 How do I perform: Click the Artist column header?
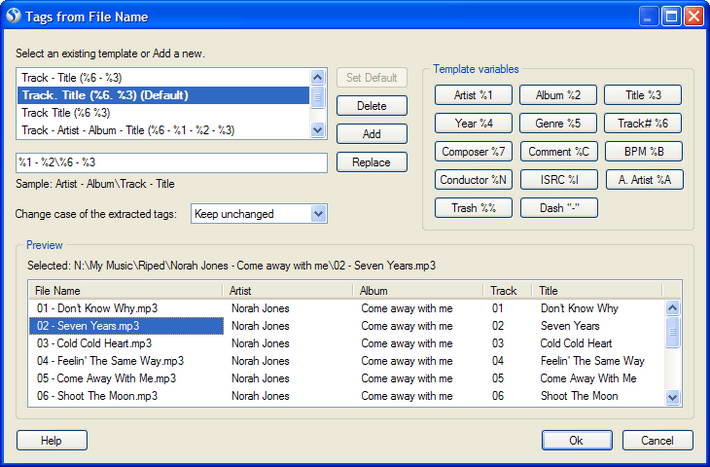point(288,290)
